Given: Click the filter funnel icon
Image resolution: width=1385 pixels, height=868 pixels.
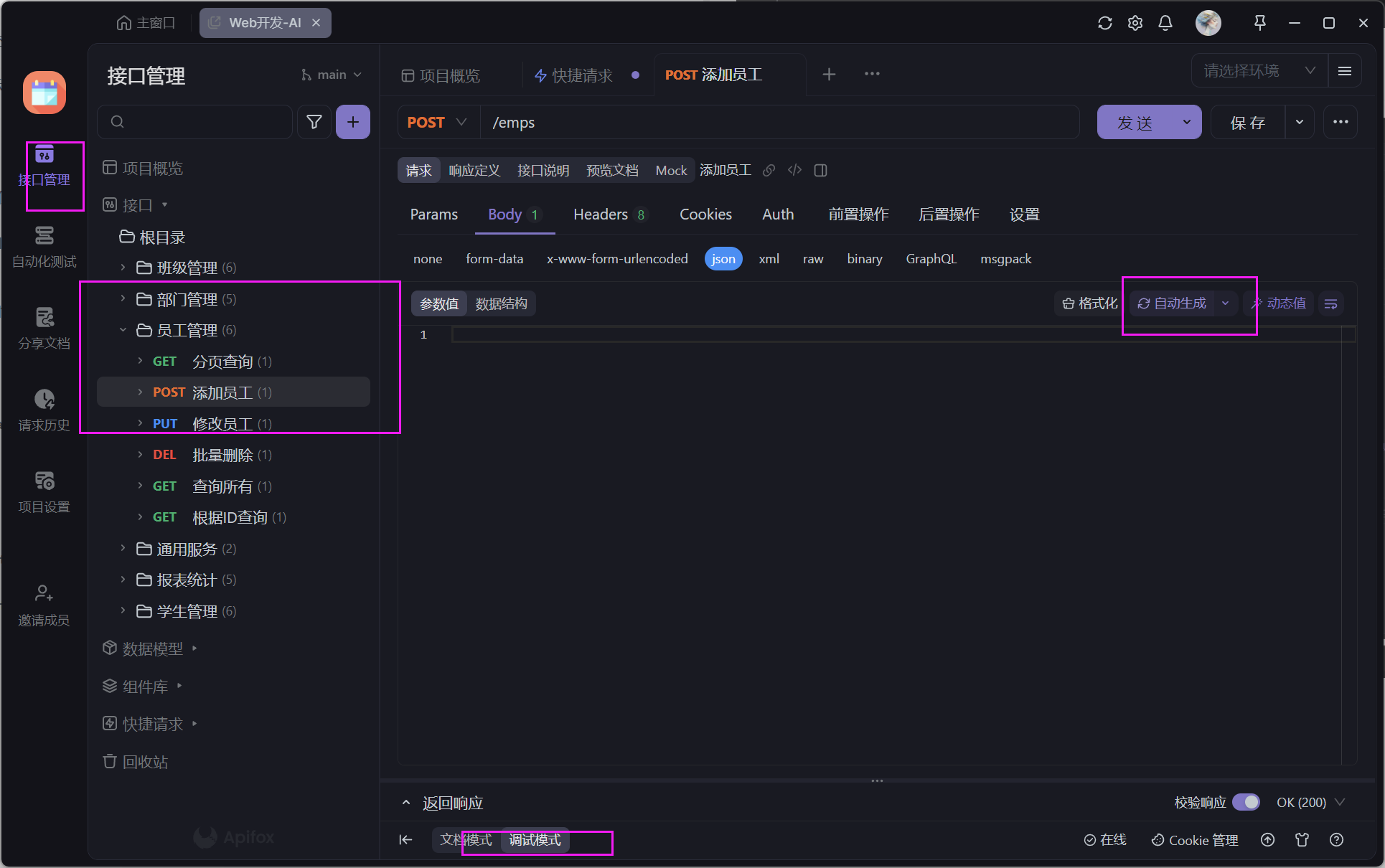Looking at the screenshot, I should tap(314, 122).
